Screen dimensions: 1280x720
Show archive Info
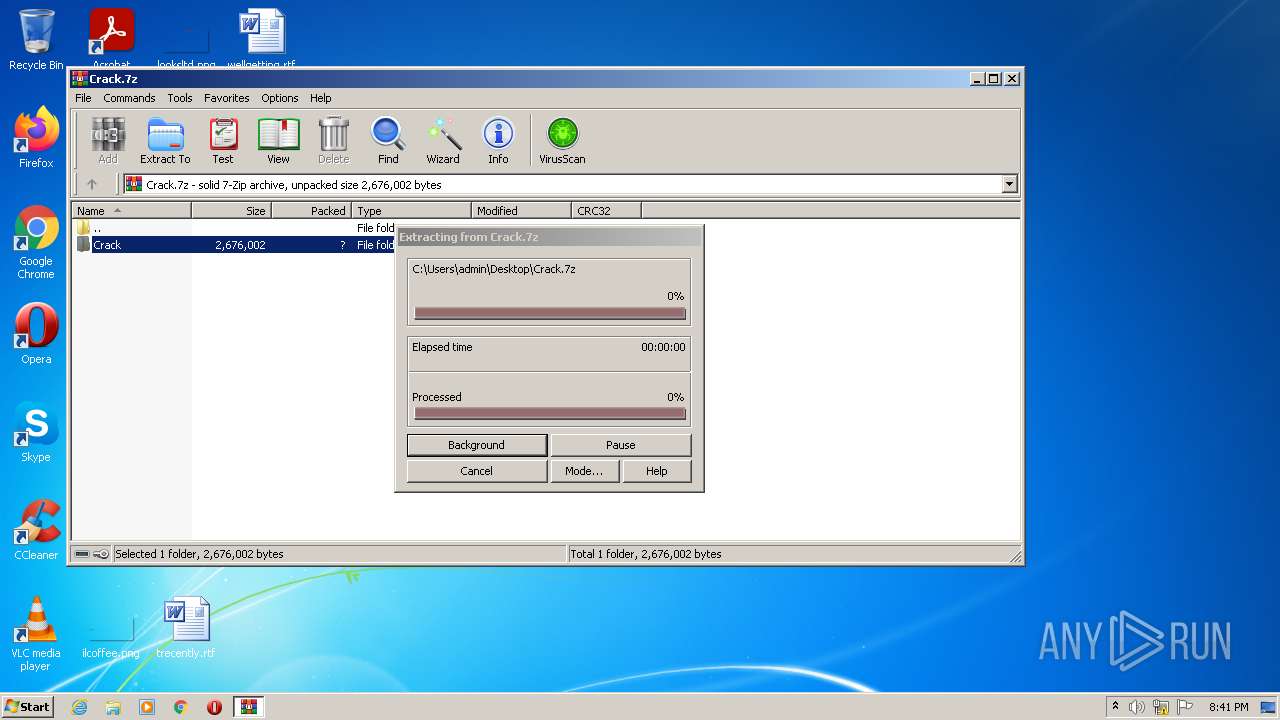tap(498, 140)
